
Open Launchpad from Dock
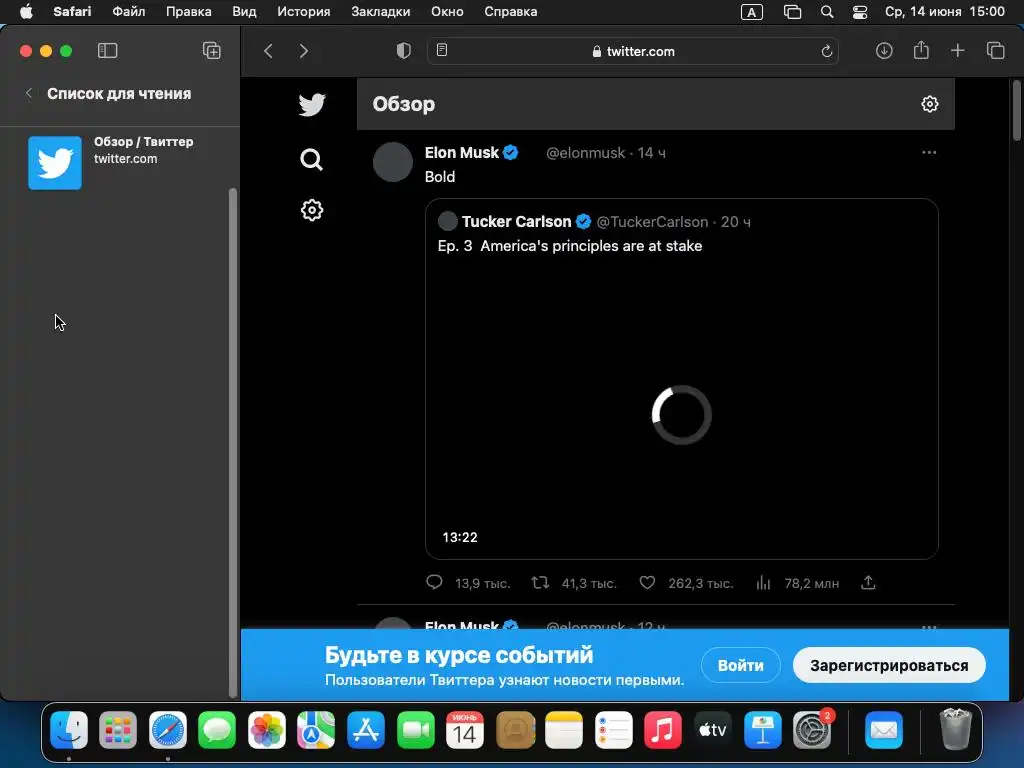pyautogui.click(x=118, y=729)
